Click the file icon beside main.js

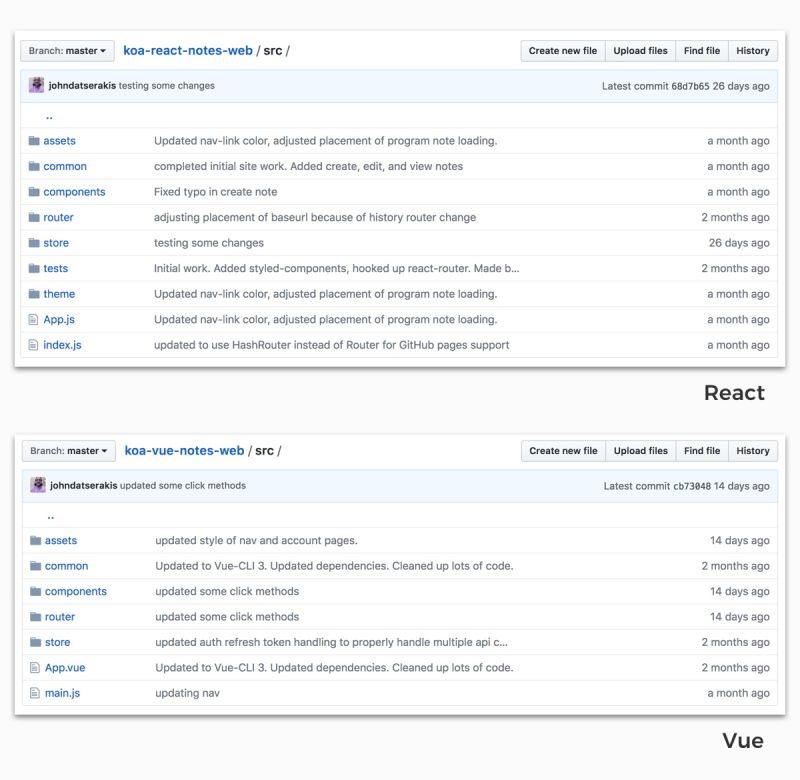tap(36, 692)
